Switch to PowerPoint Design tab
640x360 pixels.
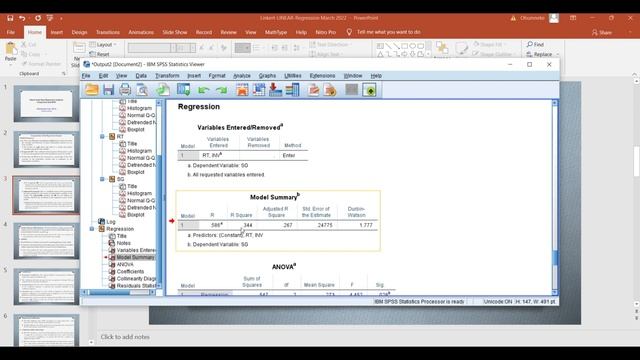(79, 32)
